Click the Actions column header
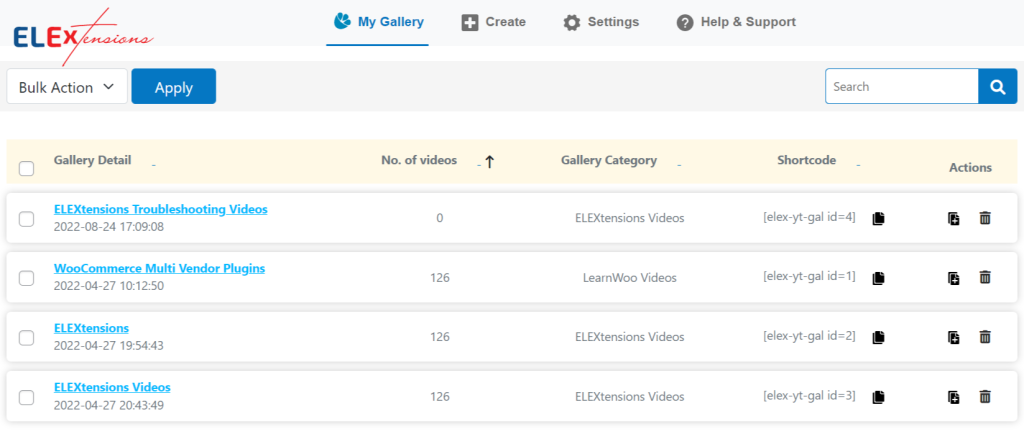 970,168
